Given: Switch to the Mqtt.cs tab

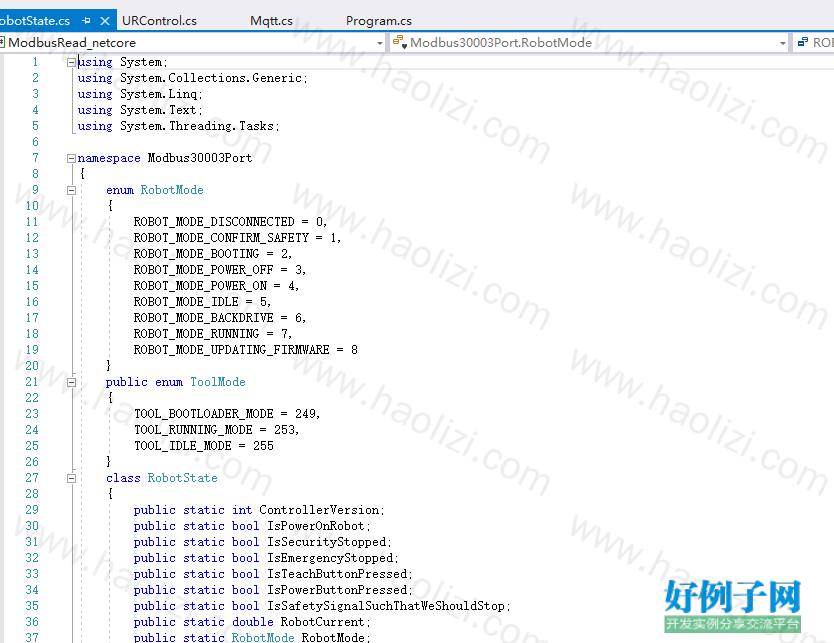Looking at the screenshot, I should pos(271,21).
